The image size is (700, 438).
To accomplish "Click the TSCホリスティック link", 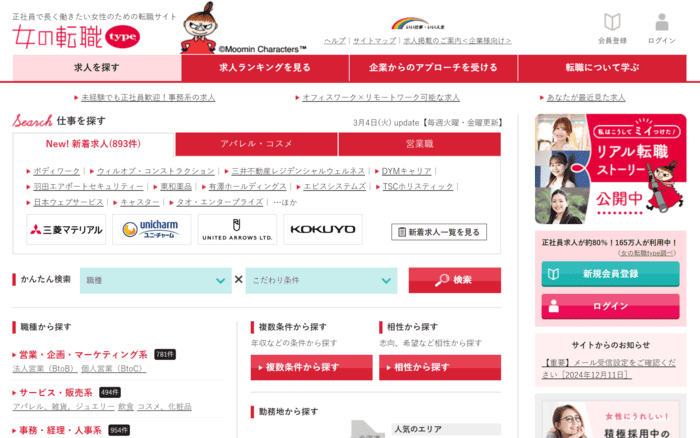I will tap(418, 187).
